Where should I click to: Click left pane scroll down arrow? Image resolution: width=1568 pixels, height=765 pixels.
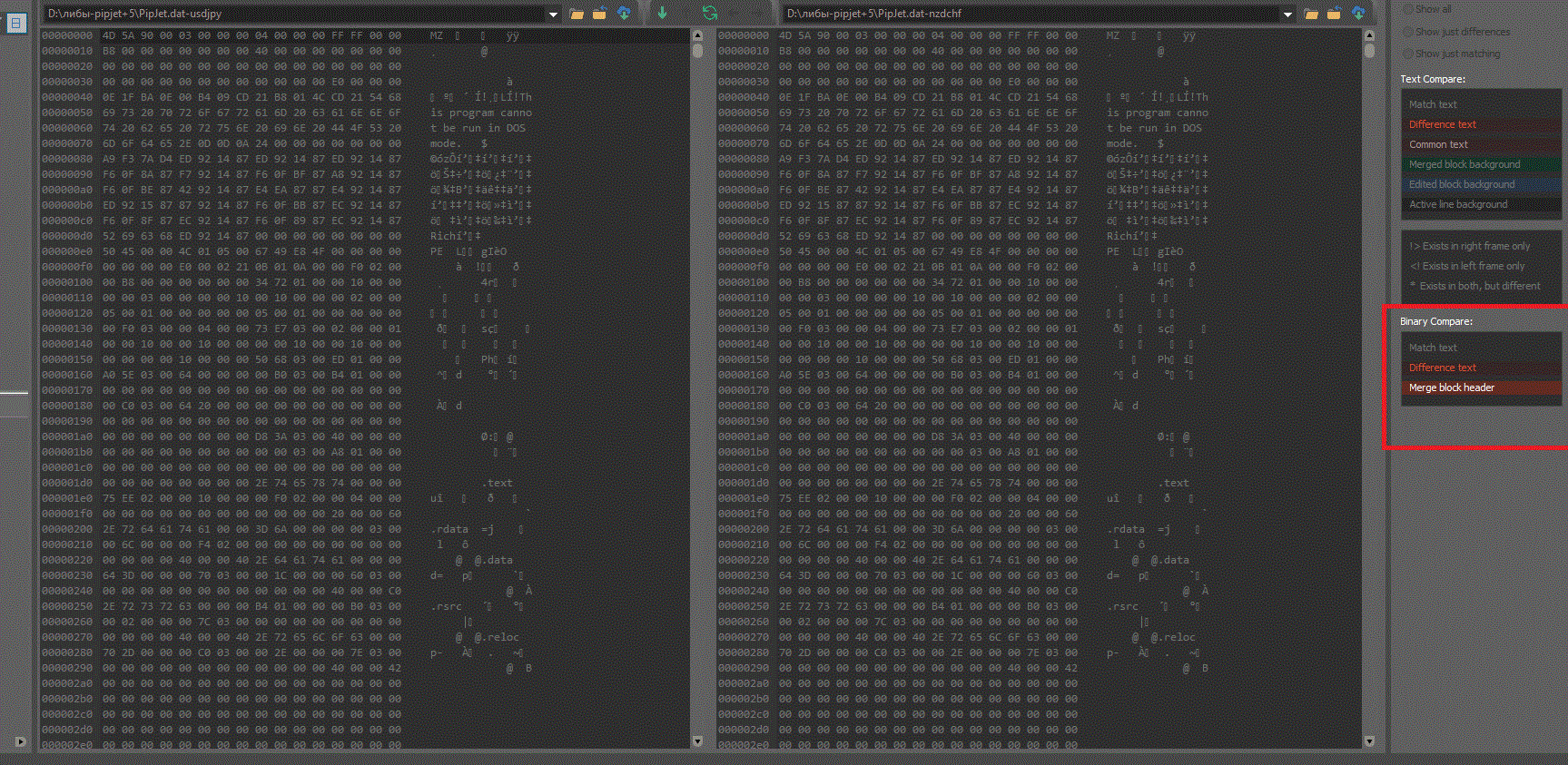[697, 741]
